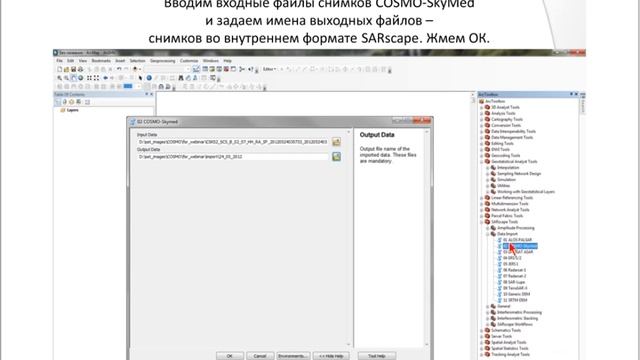Browse for Input Data file
640x360 pixels.
coord(336,142)
